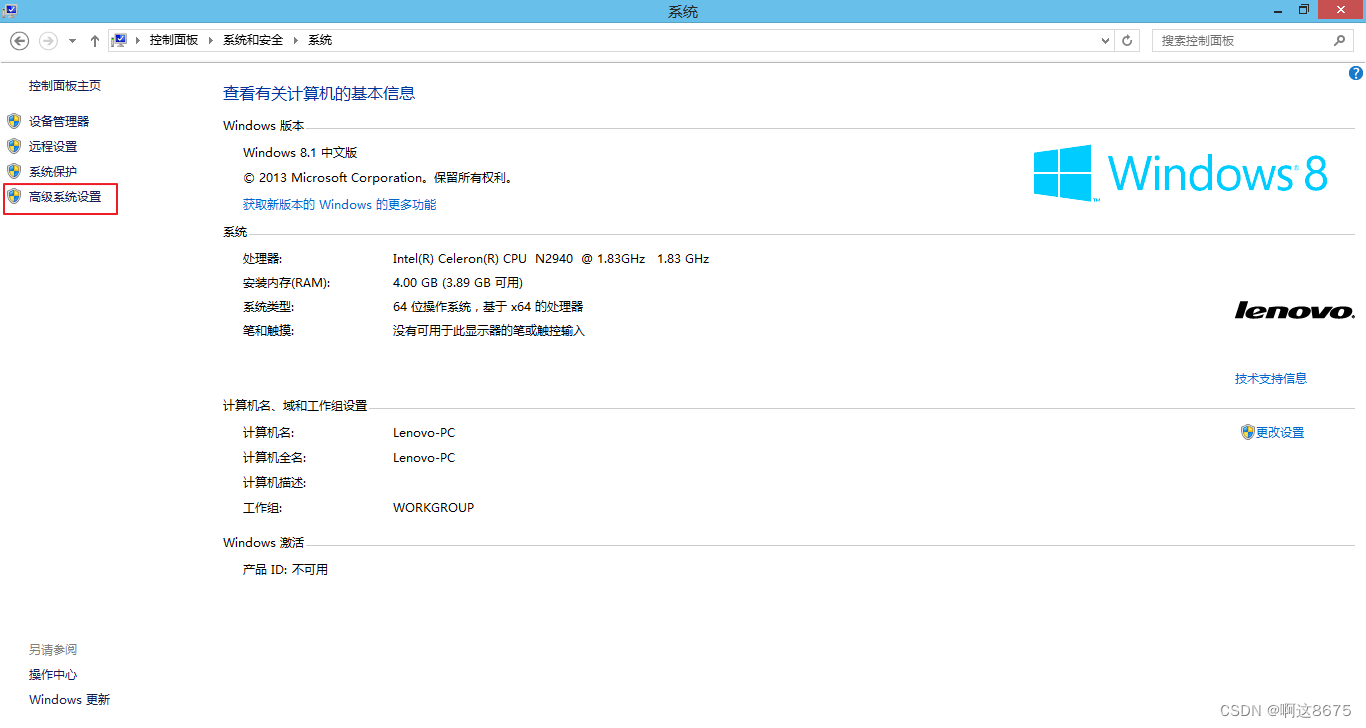Restore down the 系统 window

click(1304, 10)
